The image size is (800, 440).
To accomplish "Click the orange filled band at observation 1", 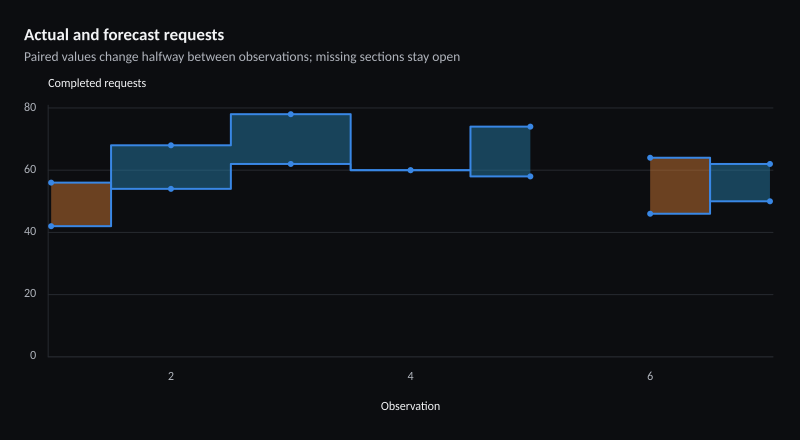I will tap(81, 204).
